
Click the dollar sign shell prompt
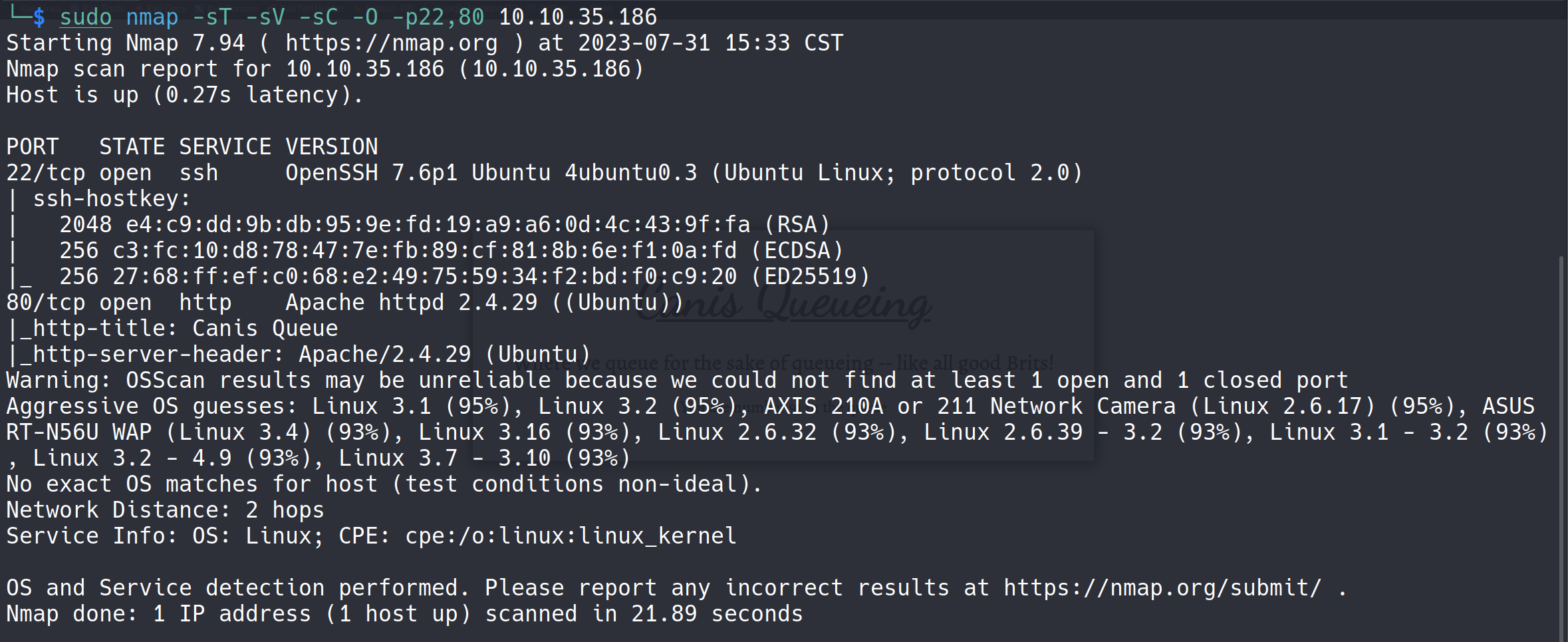tap(39, 17)
